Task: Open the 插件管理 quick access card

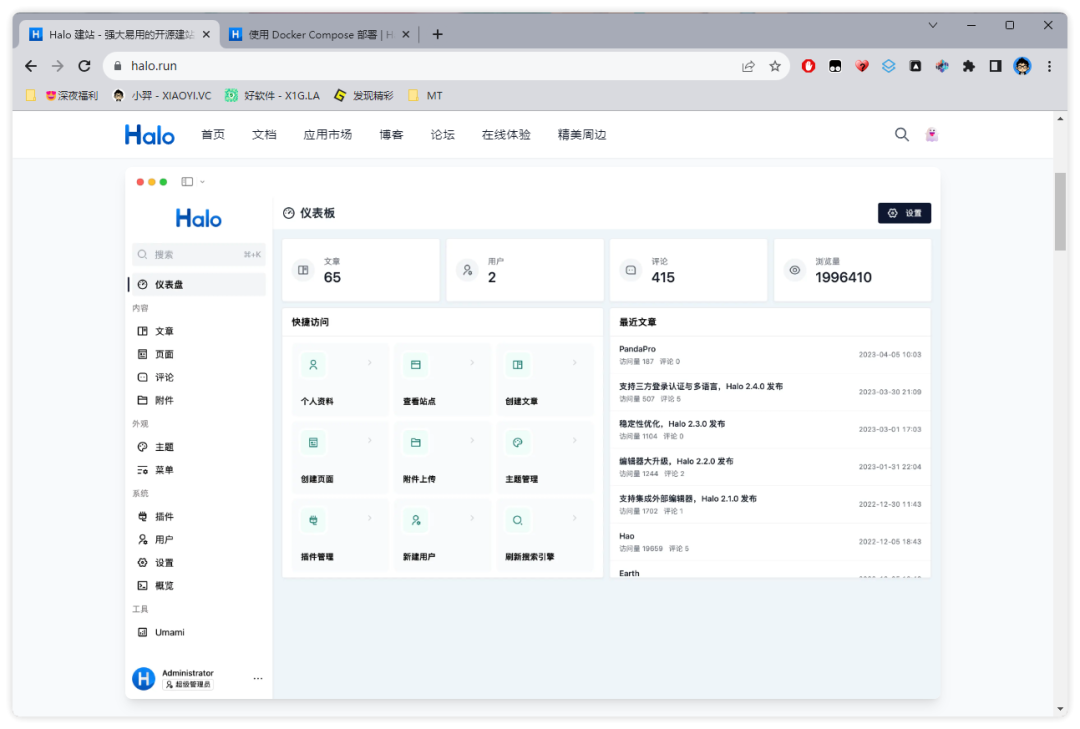Action: click(x=339, y=536)
